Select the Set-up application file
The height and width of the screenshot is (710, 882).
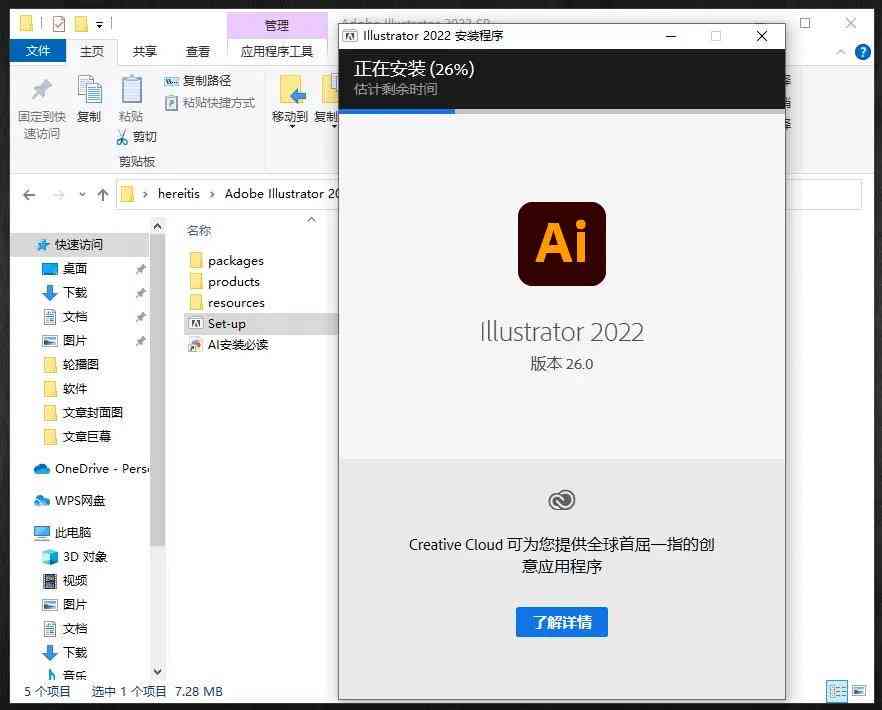pyautogui.click(x=262, y=324)
